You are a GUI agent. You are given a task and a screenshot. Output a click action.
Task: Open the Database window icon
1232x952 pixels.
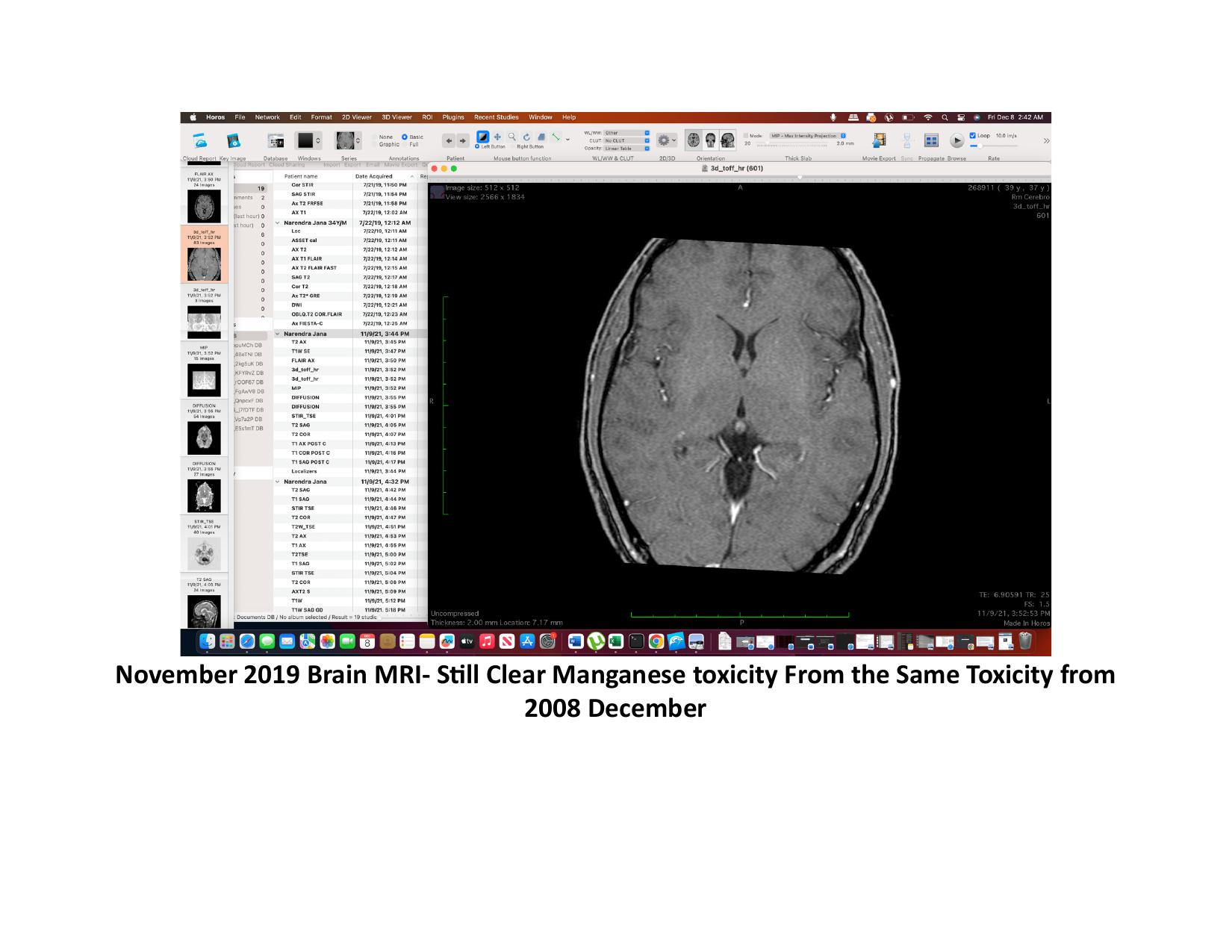tap(276, 141)
